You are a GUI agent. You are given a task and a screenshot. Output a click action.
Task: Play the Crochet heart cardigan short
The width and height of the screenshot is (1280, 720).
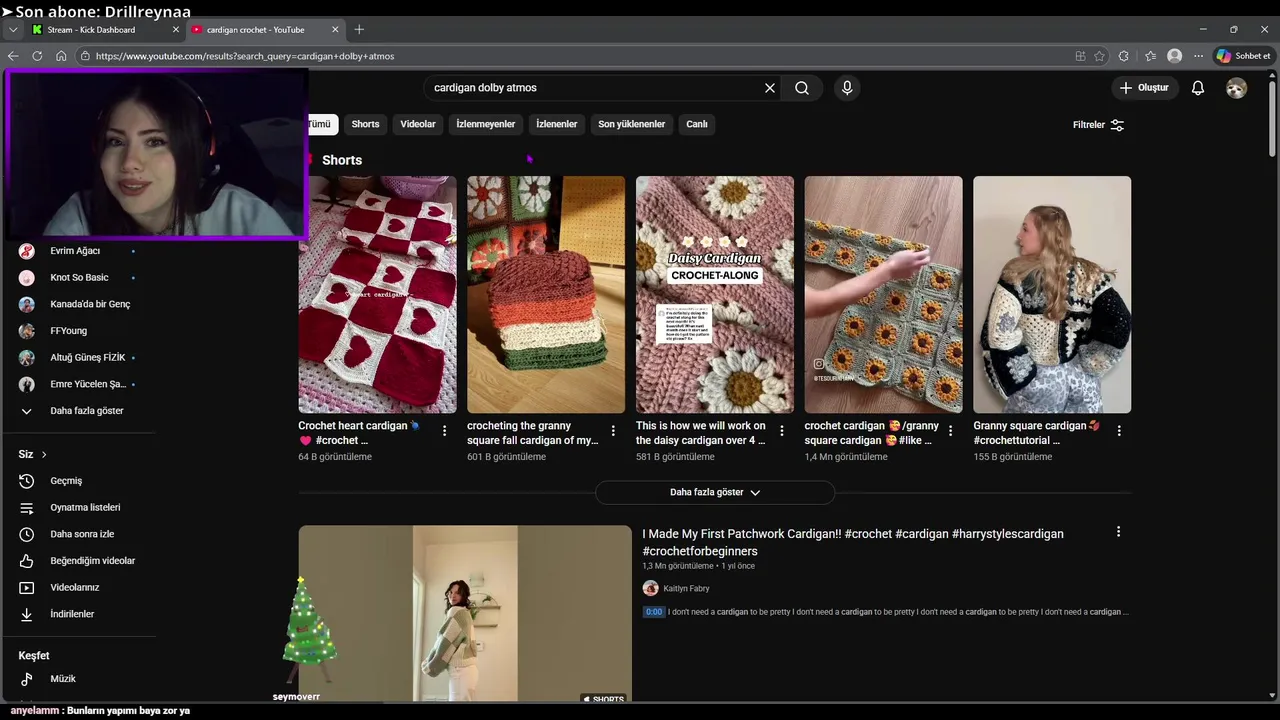click(x=377, y=295)
